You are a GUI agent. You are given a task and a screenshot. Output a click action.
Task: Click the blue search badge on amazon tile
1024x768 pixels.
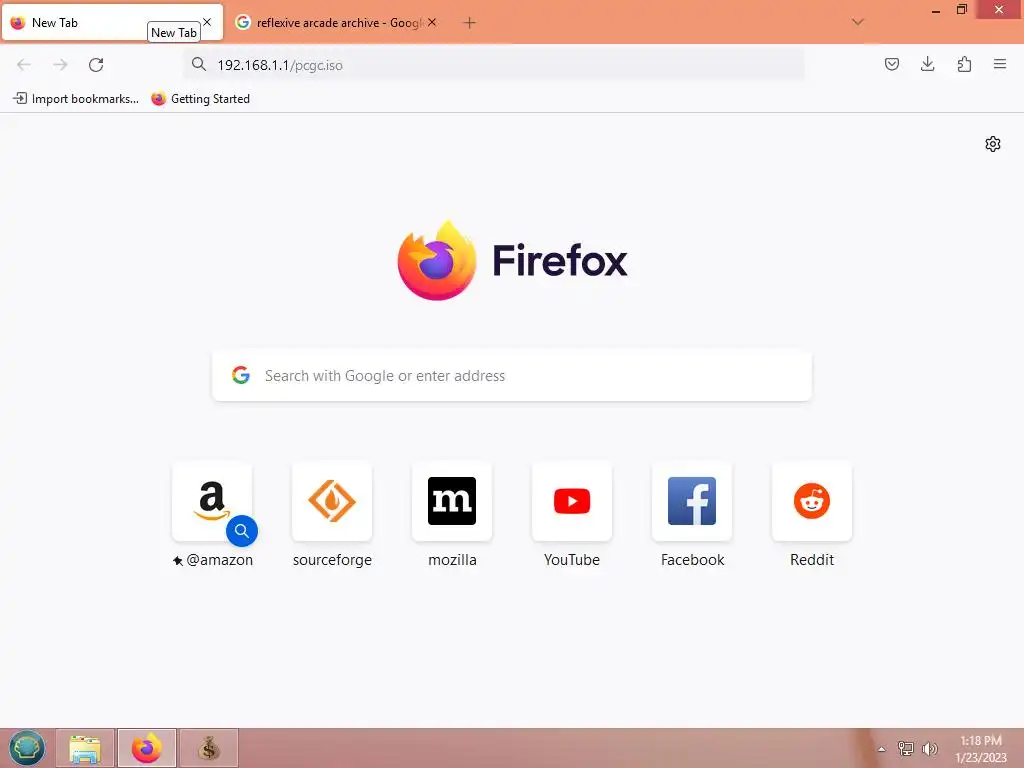(x=242, y=531)
